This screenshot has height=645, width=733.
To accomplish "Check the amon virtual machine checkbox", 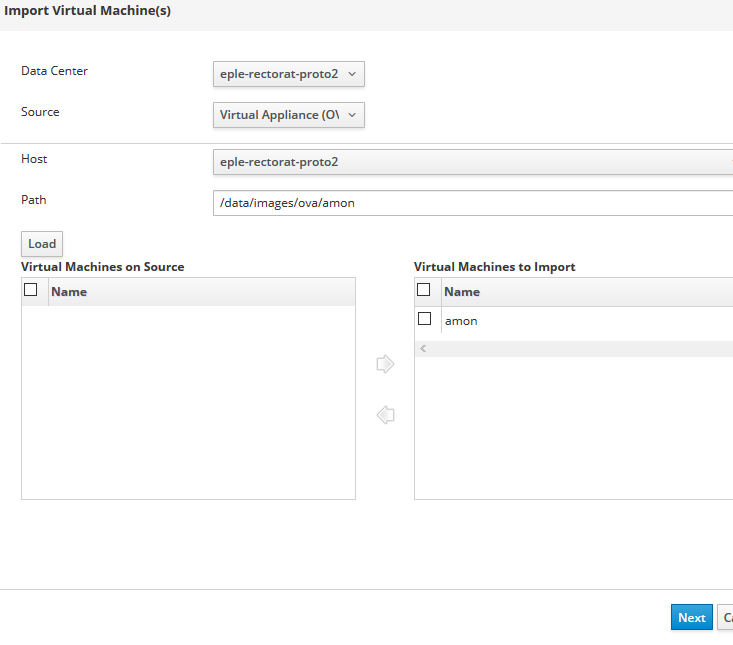I will tap(424, 320).
